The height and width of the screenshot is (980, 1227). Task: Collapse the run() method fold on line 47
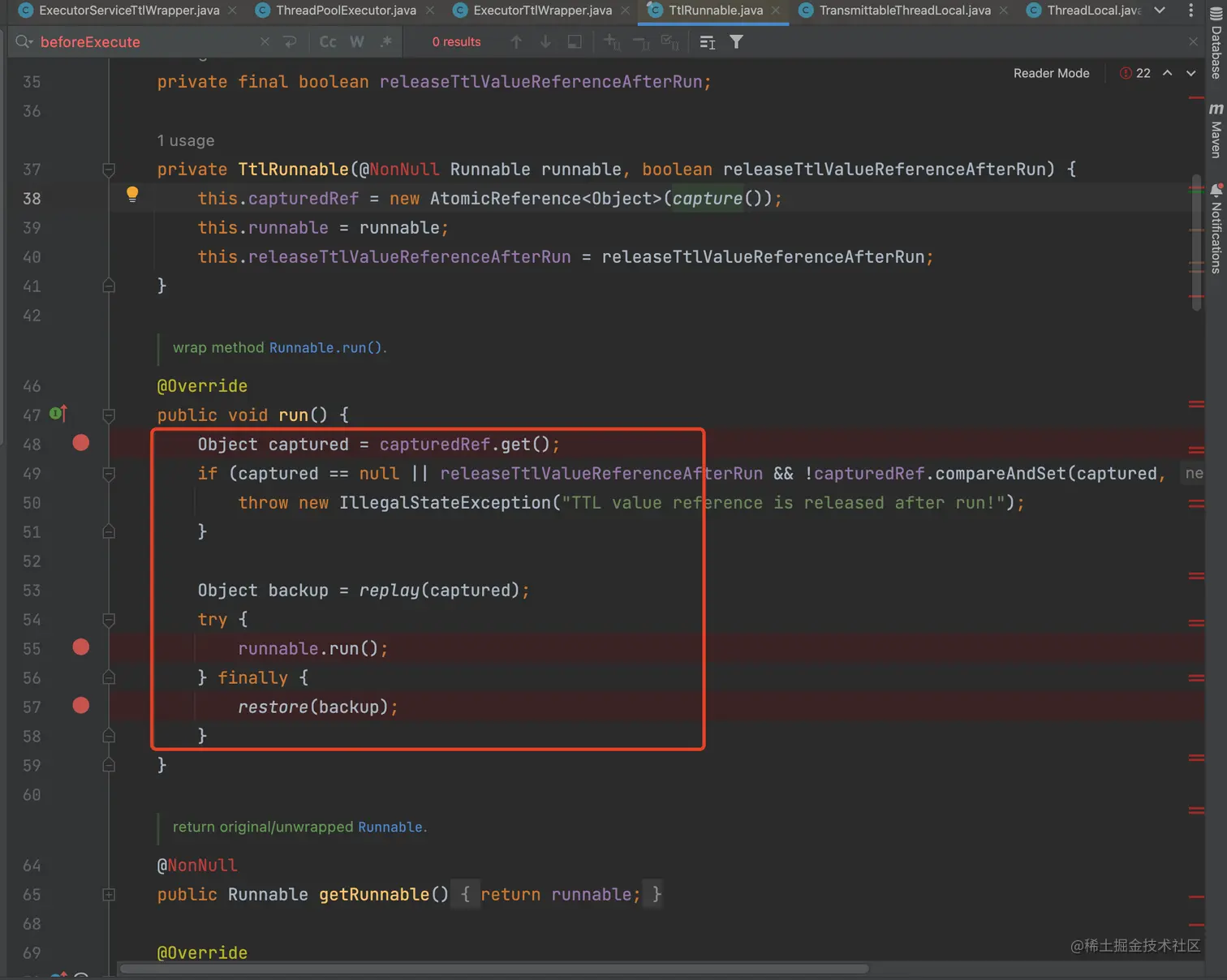click(109, 415)
